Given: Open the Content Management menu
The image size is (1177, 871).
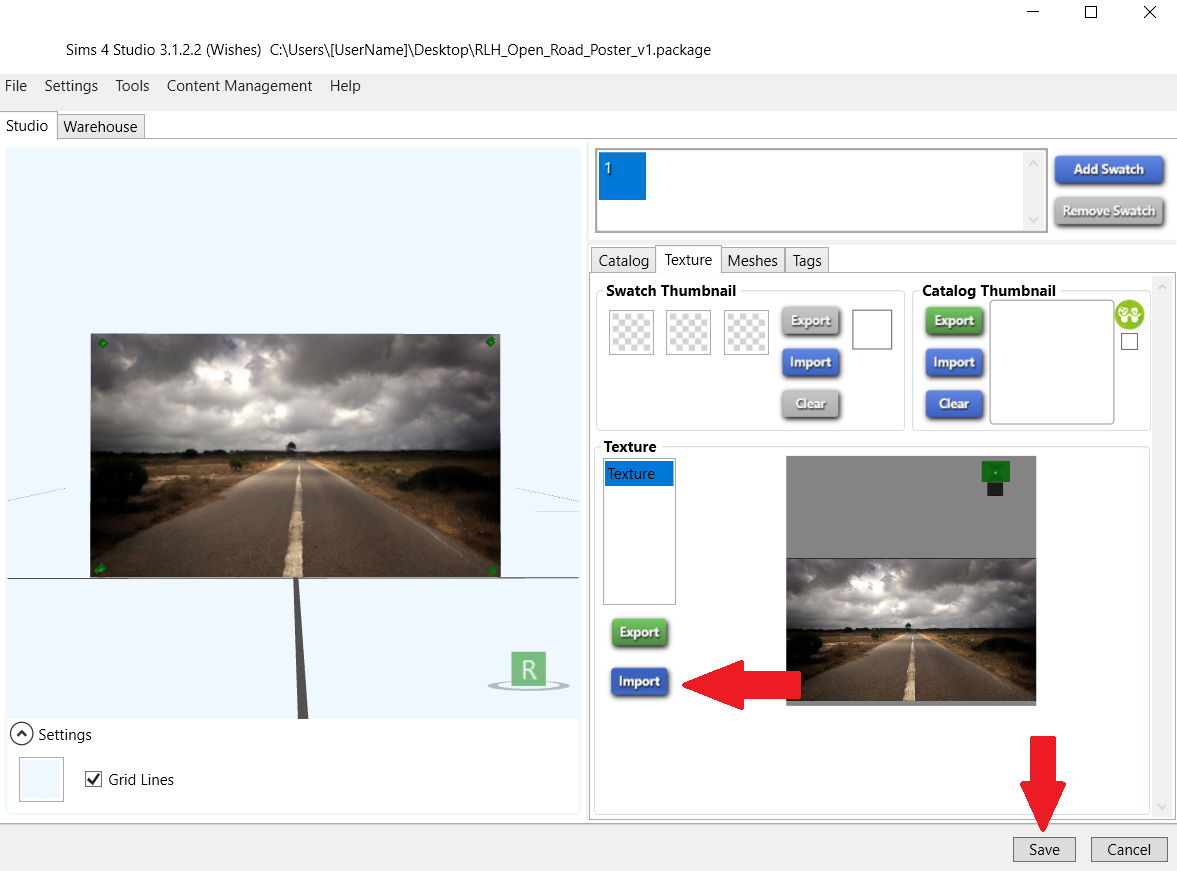Looking at the screenshot, I should point(239,86).
